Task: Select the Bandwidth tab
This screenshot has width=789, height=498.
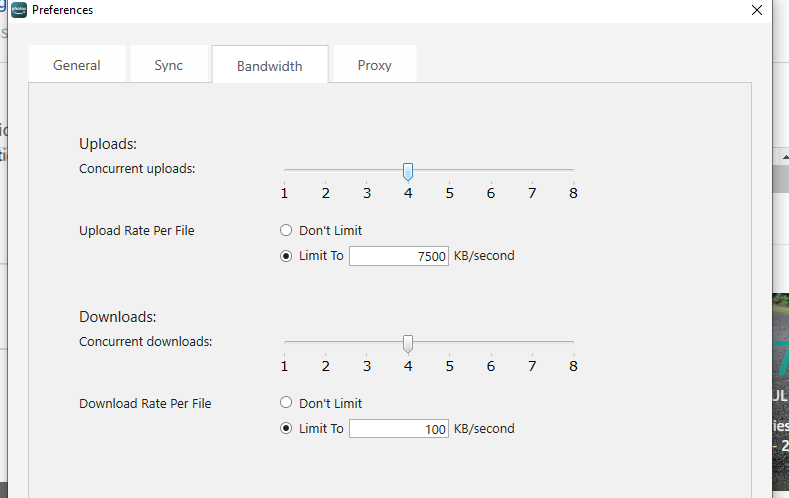Action: 269,66
